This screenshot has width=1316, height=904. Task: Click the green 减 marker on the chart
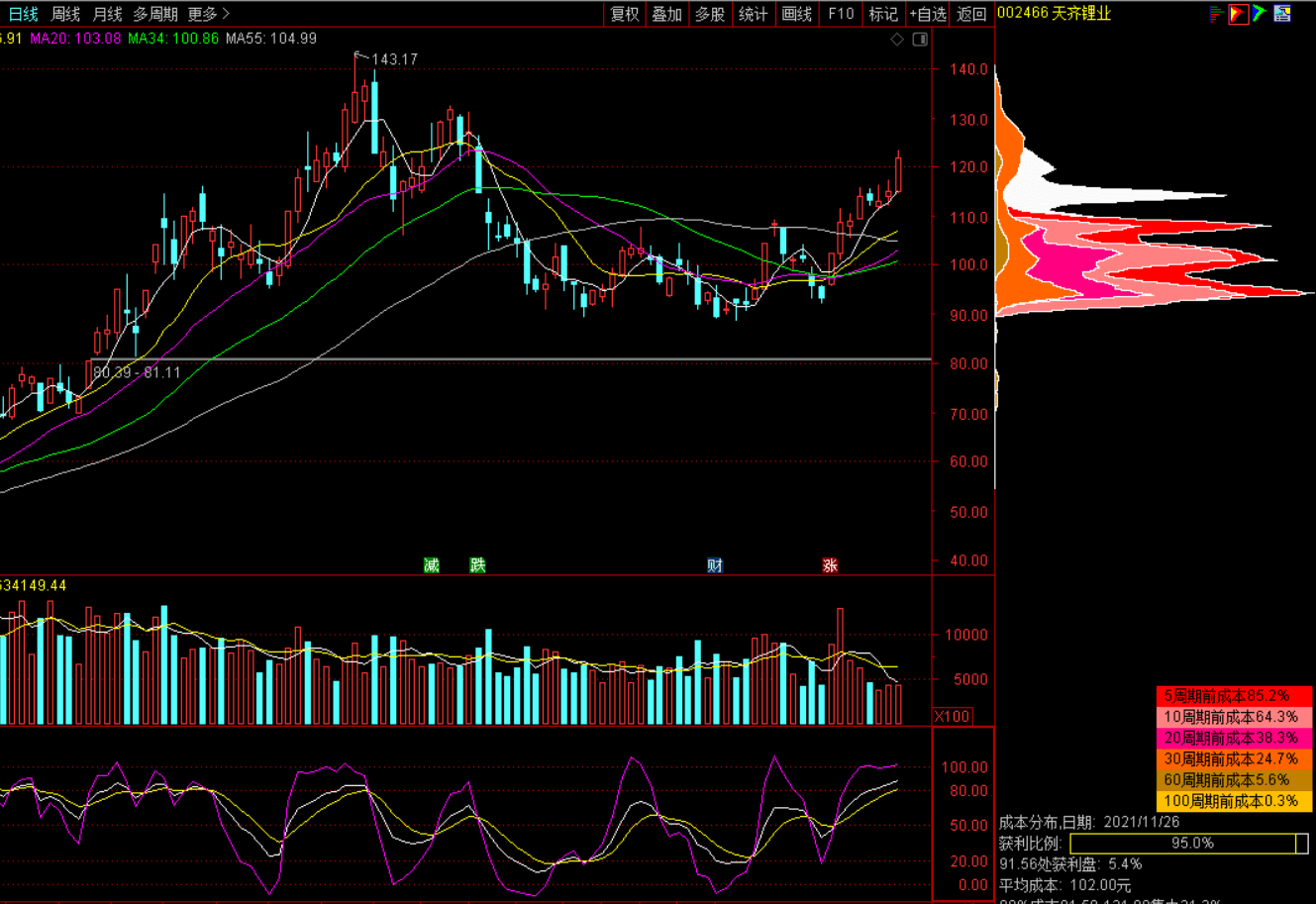[x=432, y=565]
